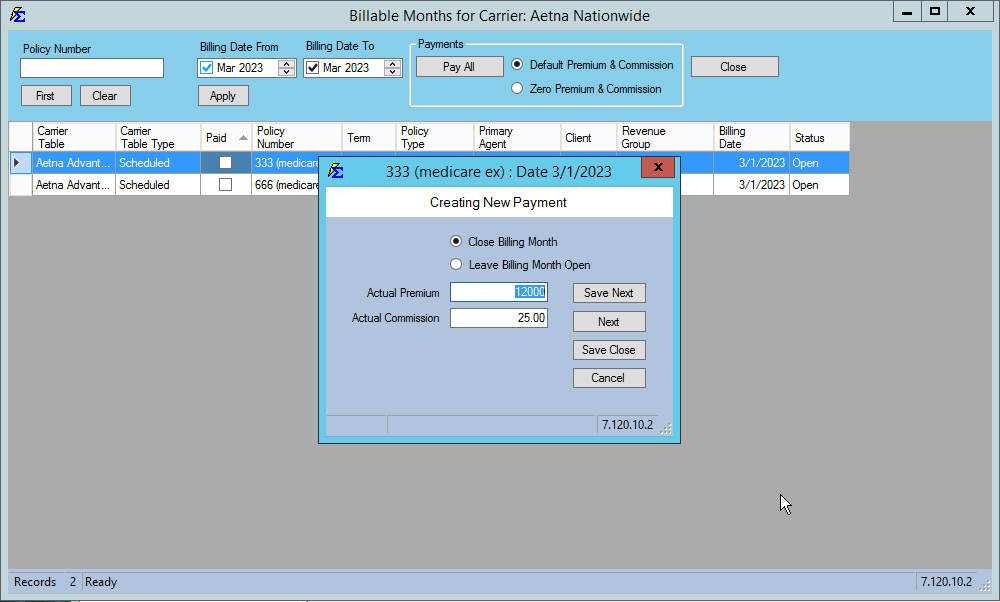Select Zero Premium & Commission option

coord(517,89)
